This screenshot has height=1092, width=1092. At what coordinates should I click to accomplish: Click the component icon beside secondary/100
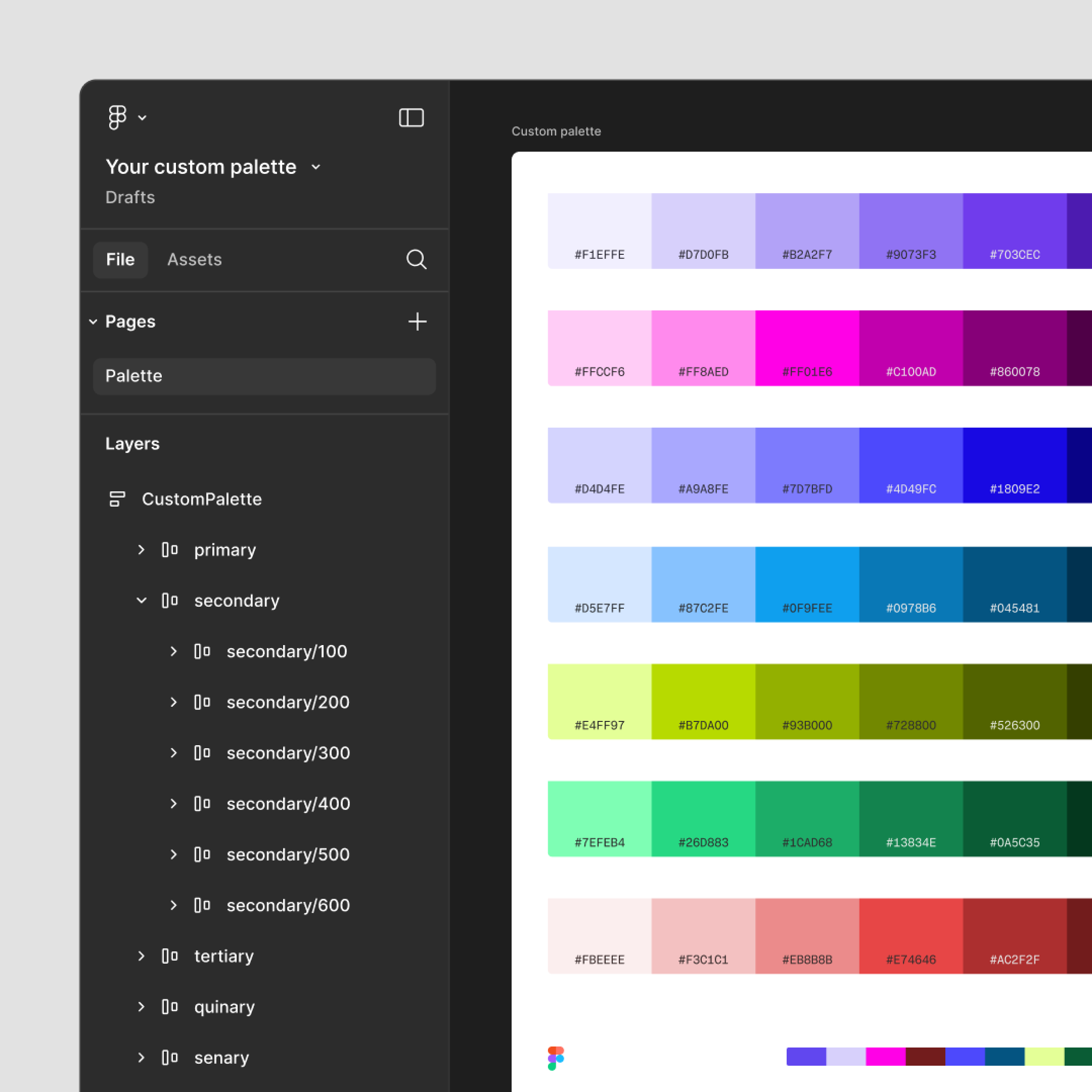[x=201, y=651]
